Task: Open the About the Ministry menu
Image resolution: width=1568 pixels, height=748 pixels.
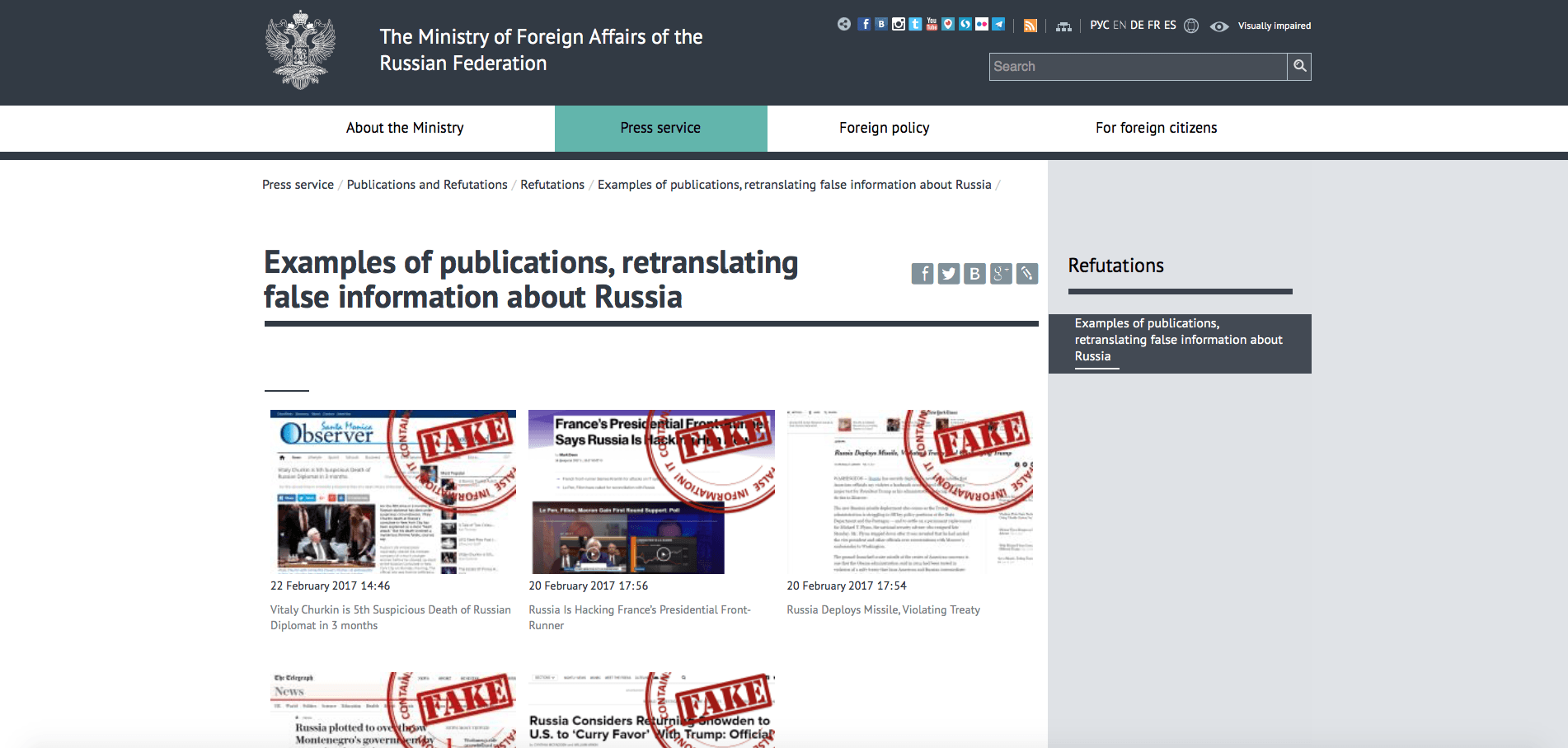Action: coord(405,128)
